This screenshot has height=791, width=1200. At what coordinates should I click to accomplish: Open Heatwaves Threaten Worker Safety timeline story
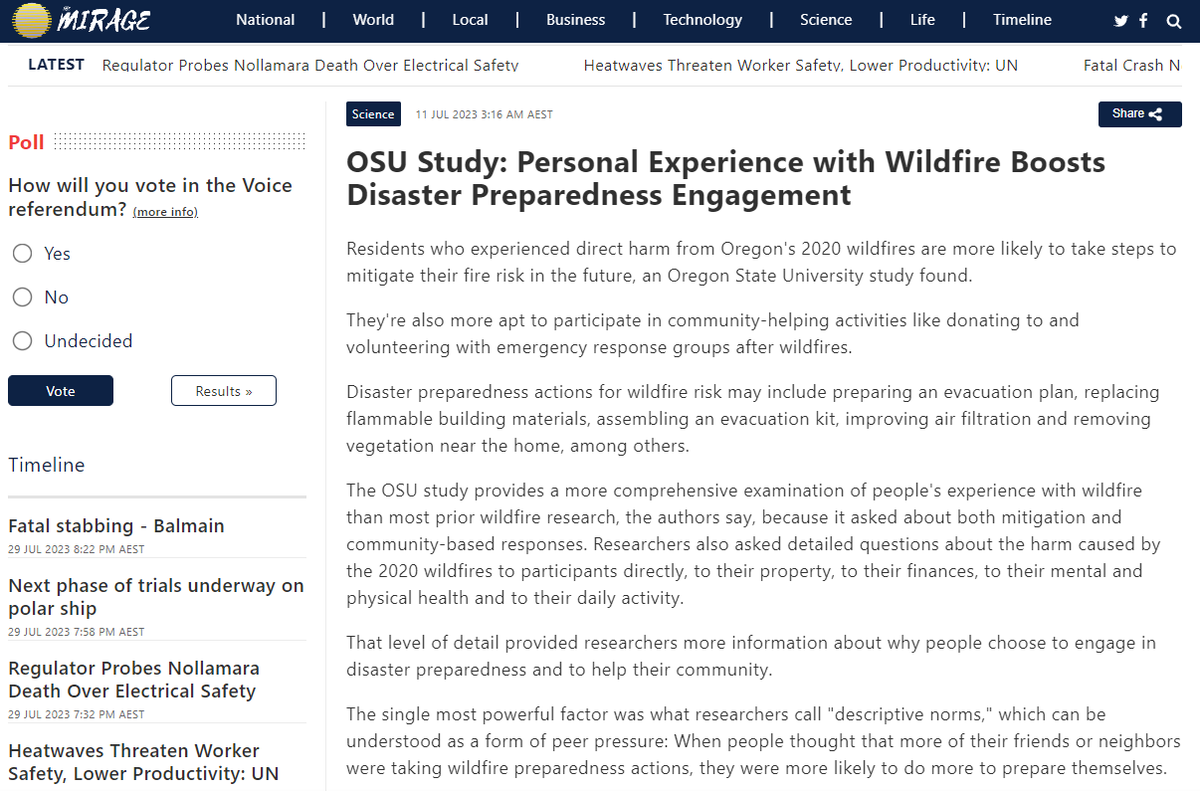(x=144, y=762)
